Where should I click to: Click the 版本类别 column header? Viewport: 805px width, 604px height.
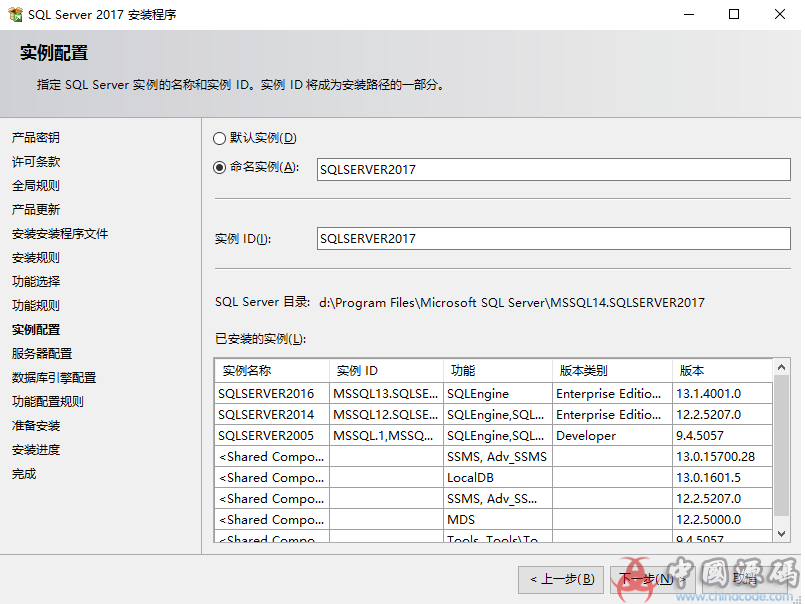(x=612, y=371)
